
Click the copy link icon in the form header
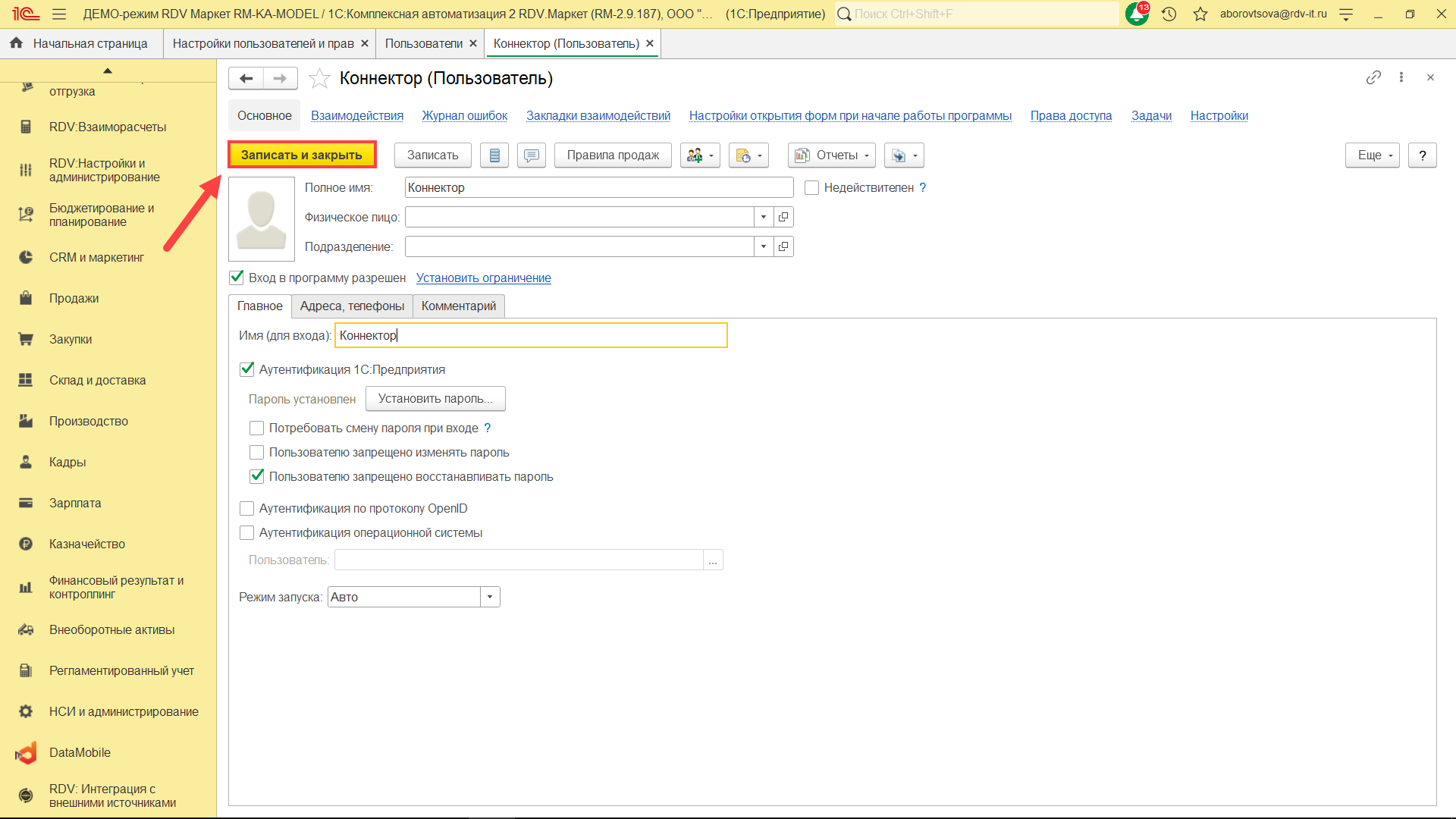[1373, 77]
